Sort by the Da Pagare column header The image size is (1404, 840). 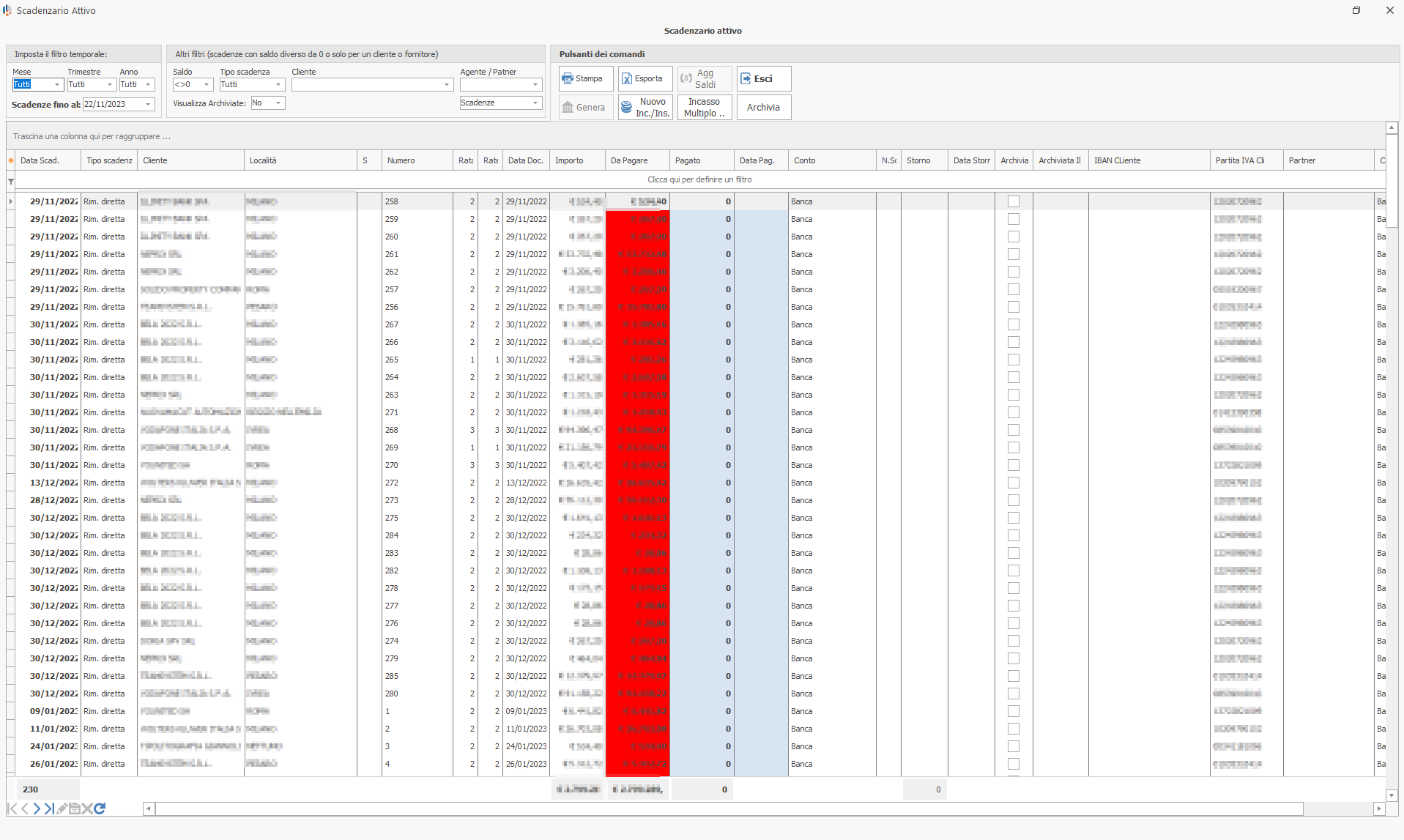[x=637, y=160]
